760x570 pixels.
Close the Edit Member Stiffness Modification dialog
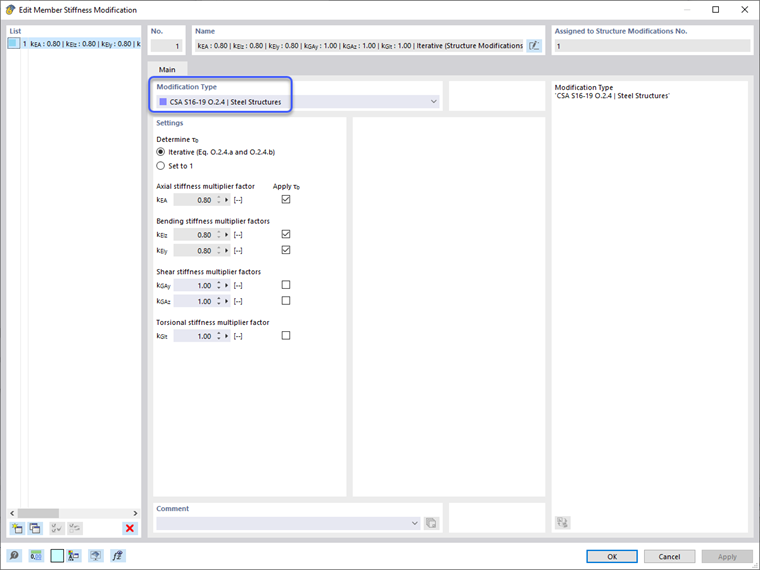click(744, 10)
